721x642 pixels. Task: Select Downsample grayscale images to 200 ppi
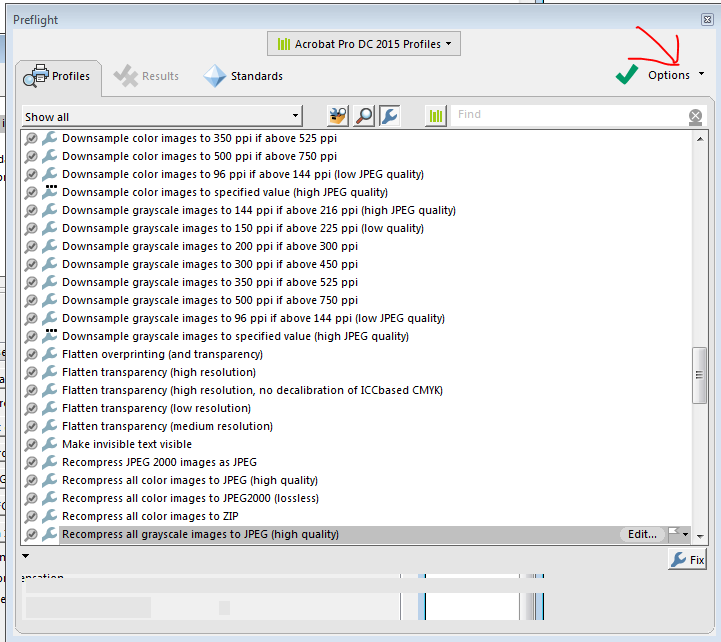[x=210, y=246]
